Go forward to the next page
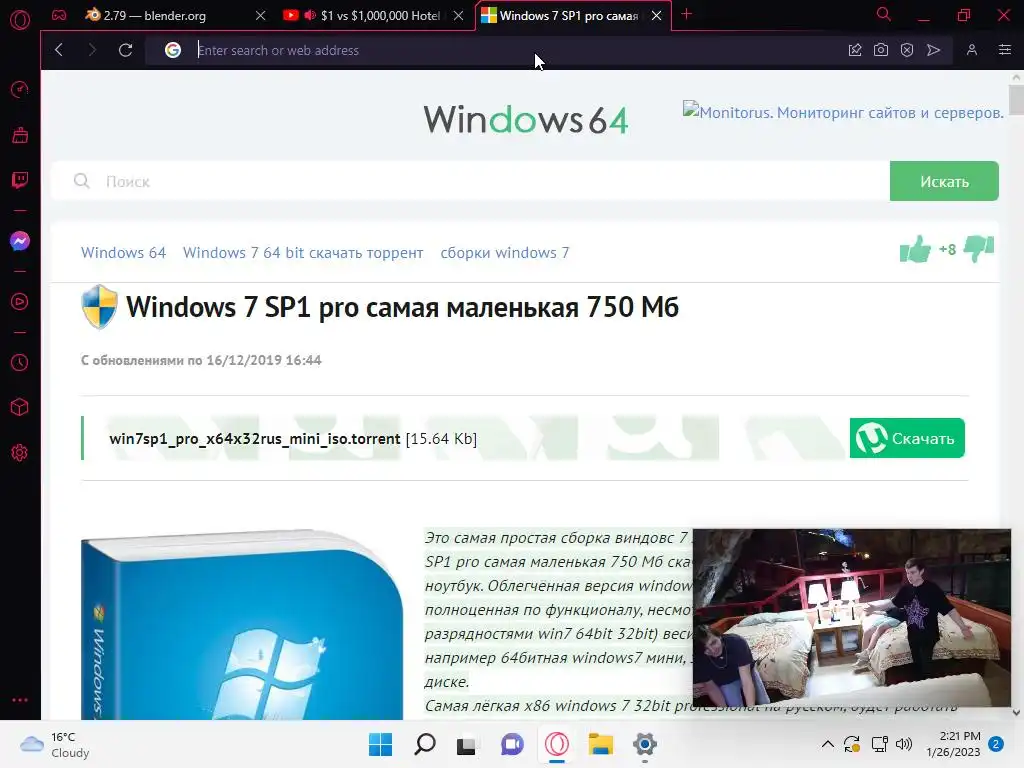 pyautogui.click(x=91, y=50)
